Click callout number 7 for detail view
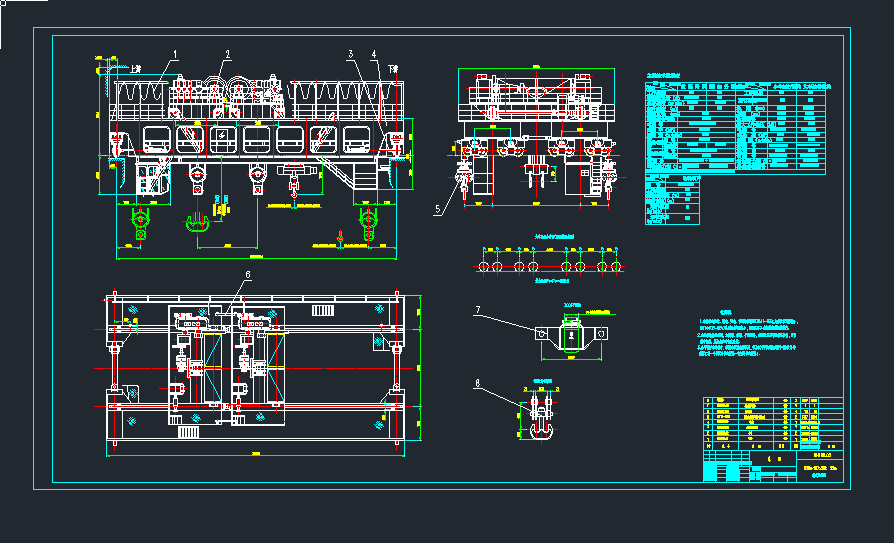The height and width of the screenshot is (543, 894). coord(478,310)
